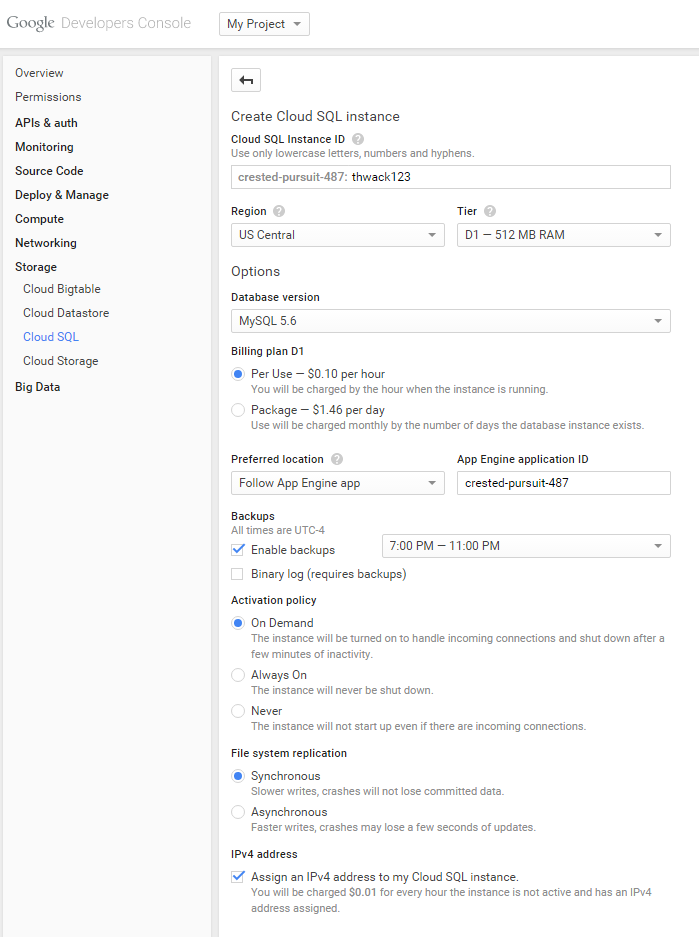Collapse the Storage section

(x=36, y=267)
